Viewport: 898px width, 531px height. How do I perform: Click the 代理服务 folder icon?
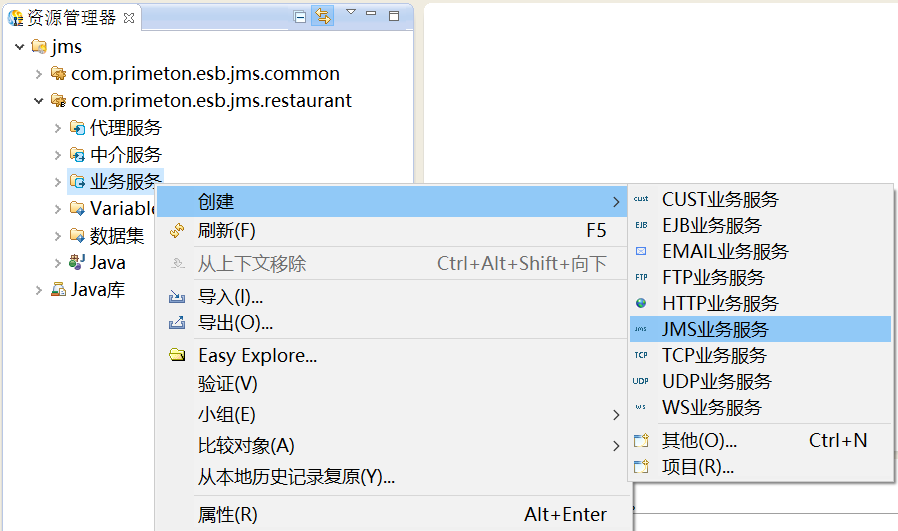pos(77,127)
